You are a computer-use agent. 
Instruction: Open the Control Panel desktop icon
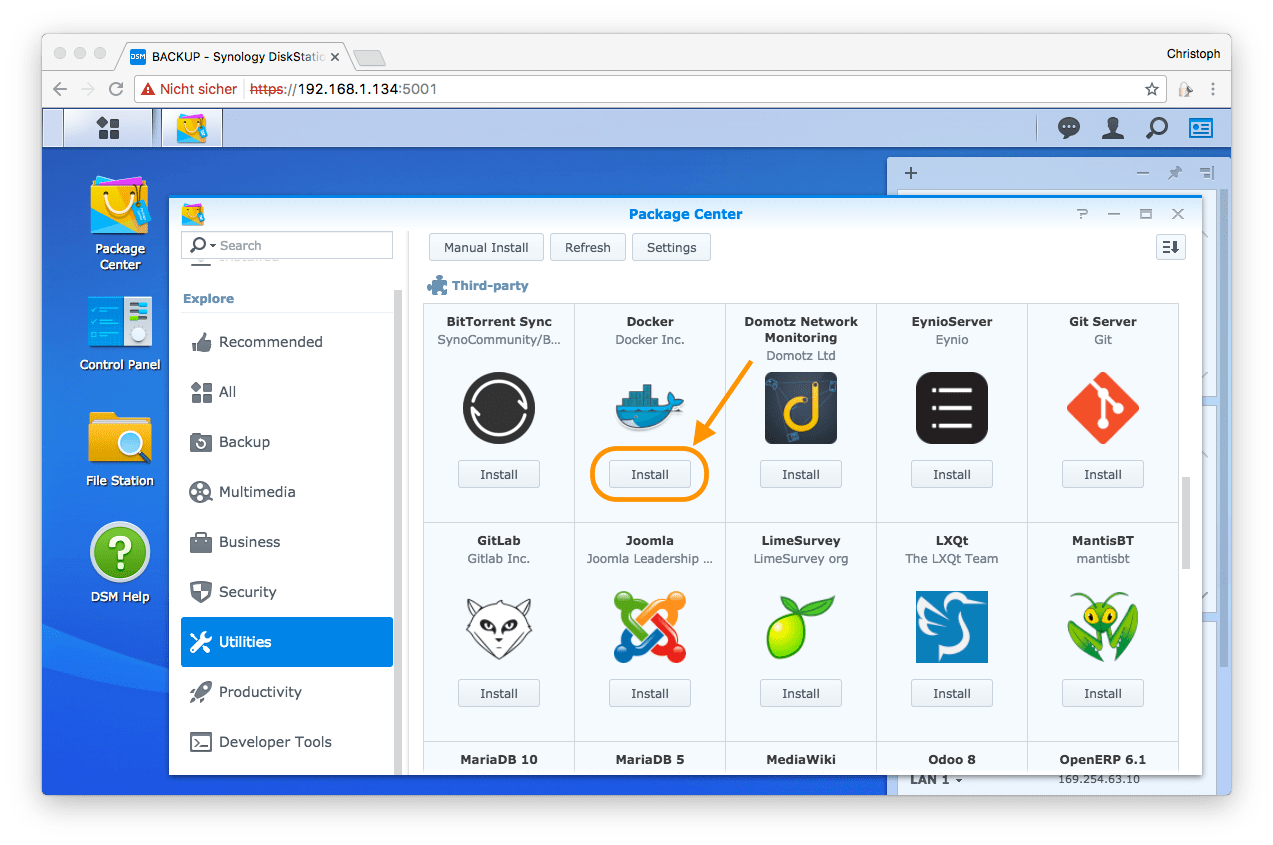coord(120,322)
